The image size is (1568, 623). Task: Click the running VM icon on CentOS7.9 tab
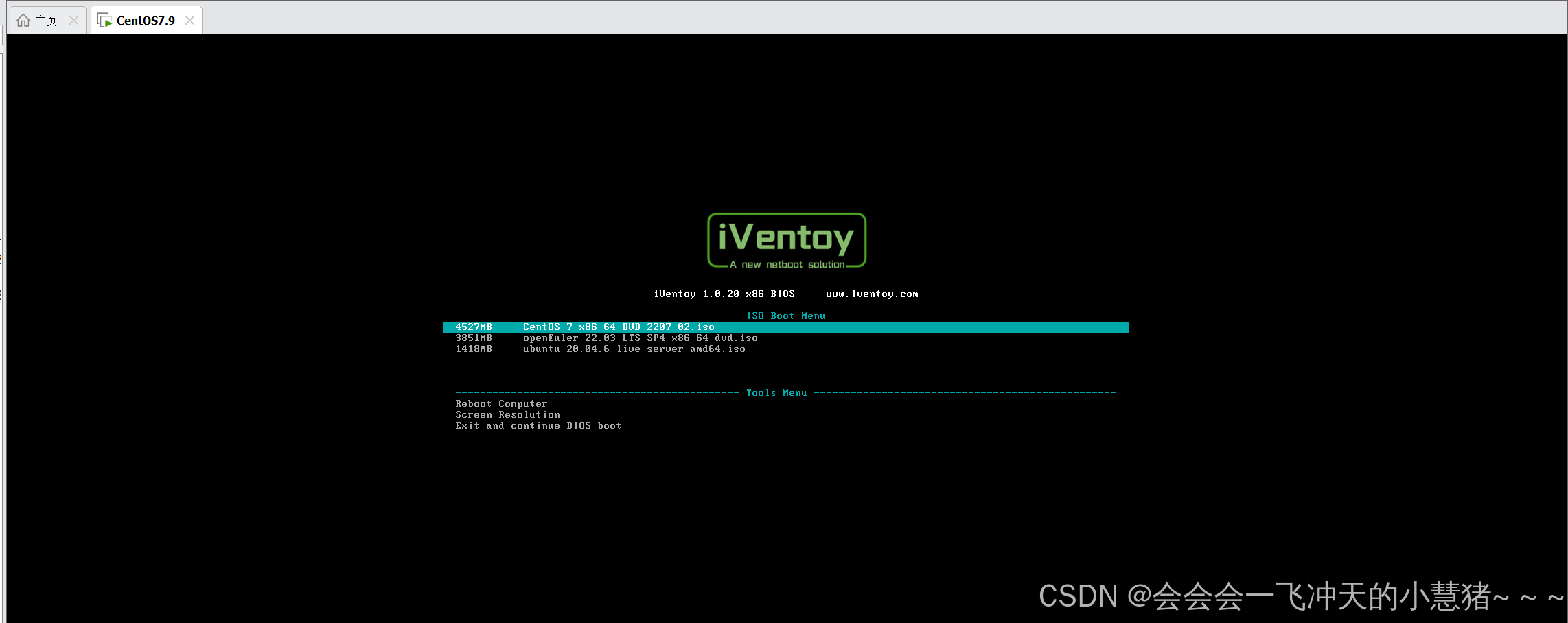pos(104,21)
